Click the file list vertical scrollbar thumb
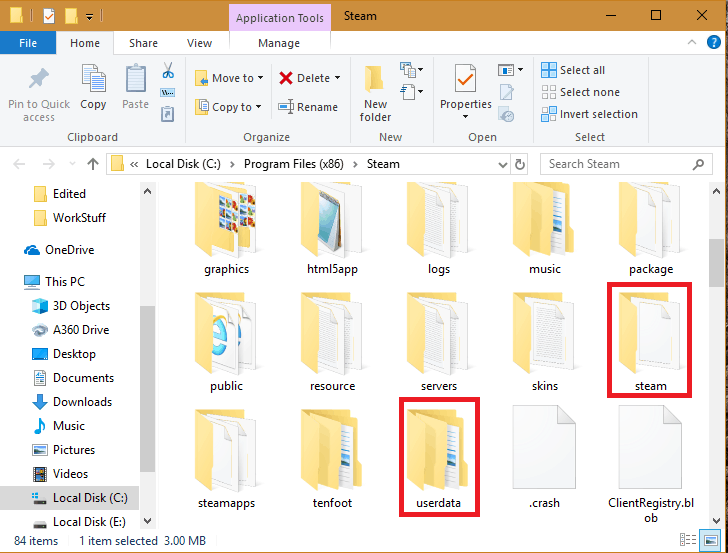This screenshot has width=728, height=553. pyautogui.click(x=715, y=263)
